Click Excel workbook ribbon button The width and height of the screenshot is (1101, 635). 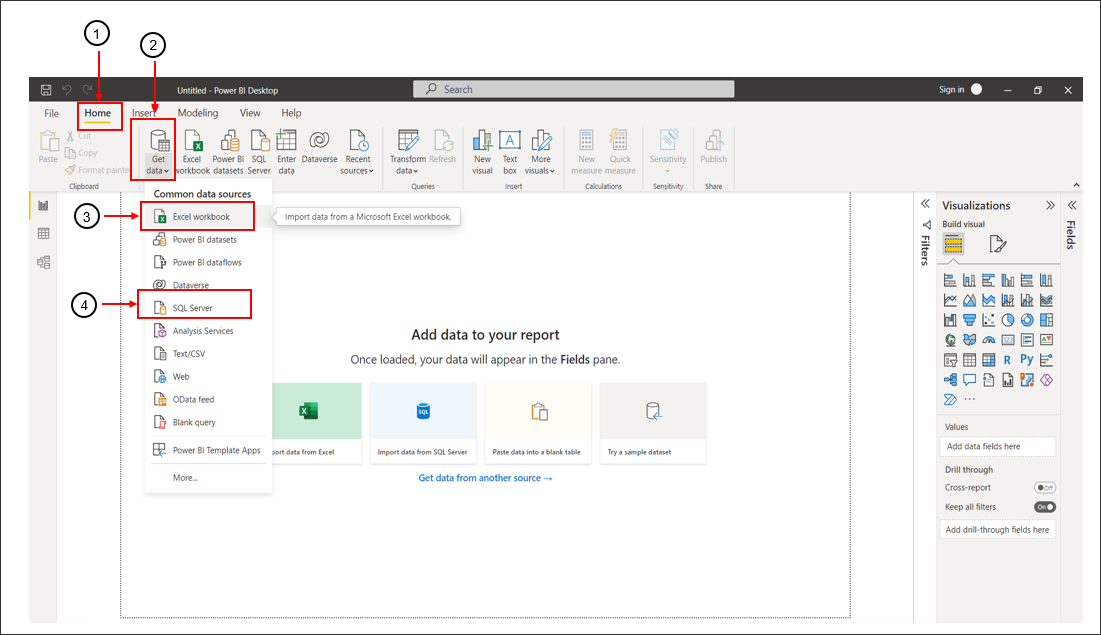pyautogui.click(x=192, y=152)
